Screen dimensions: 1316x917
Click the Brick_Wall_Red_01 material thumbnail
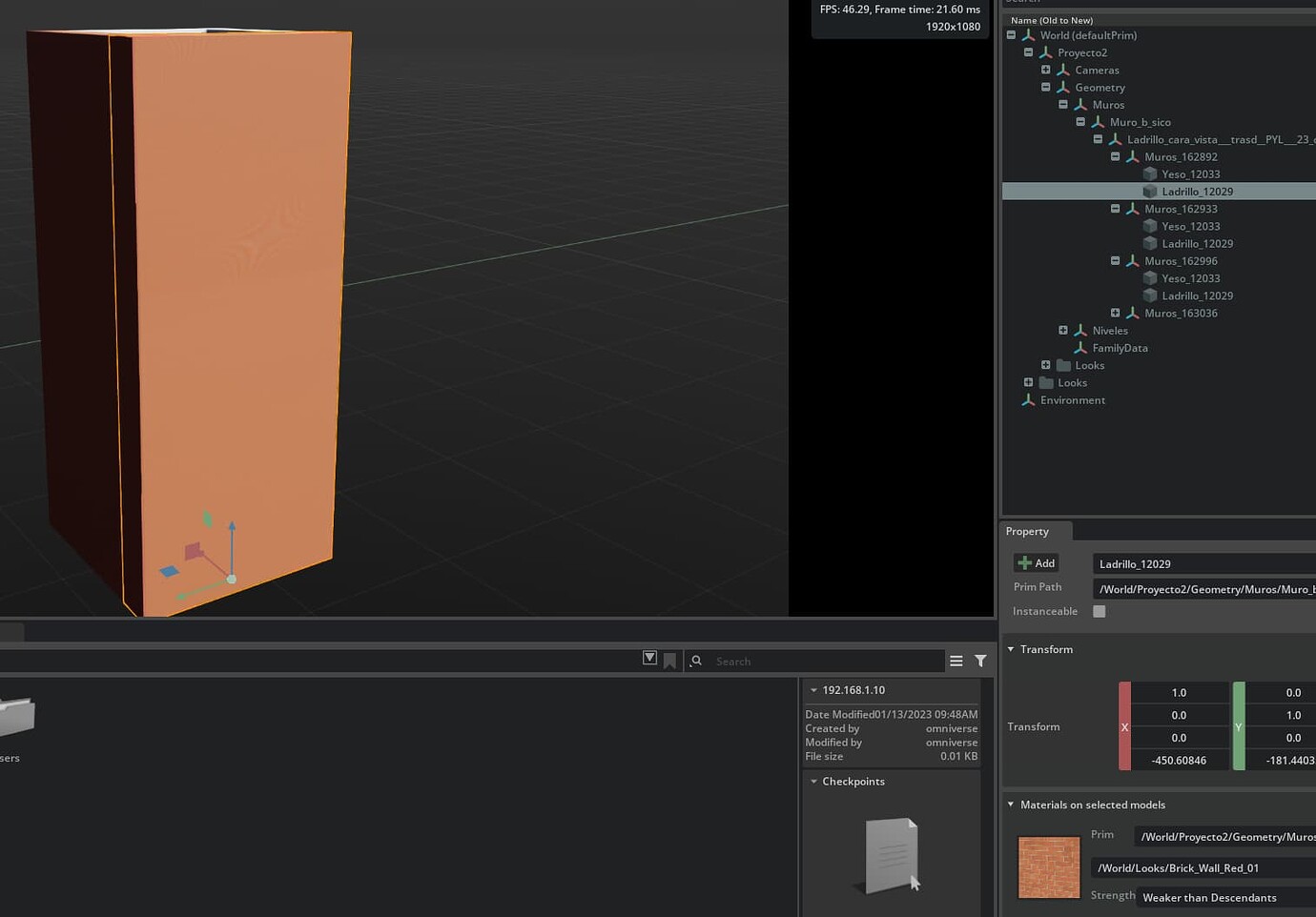[1048, 866]
